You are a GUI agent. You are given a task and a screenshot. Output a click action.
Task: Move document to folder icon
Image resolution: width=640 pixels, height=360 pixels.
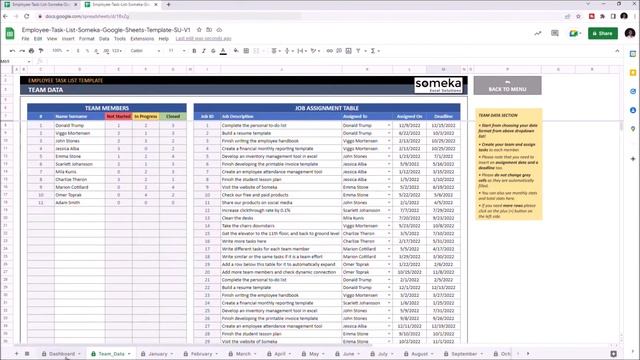(209, 30)
